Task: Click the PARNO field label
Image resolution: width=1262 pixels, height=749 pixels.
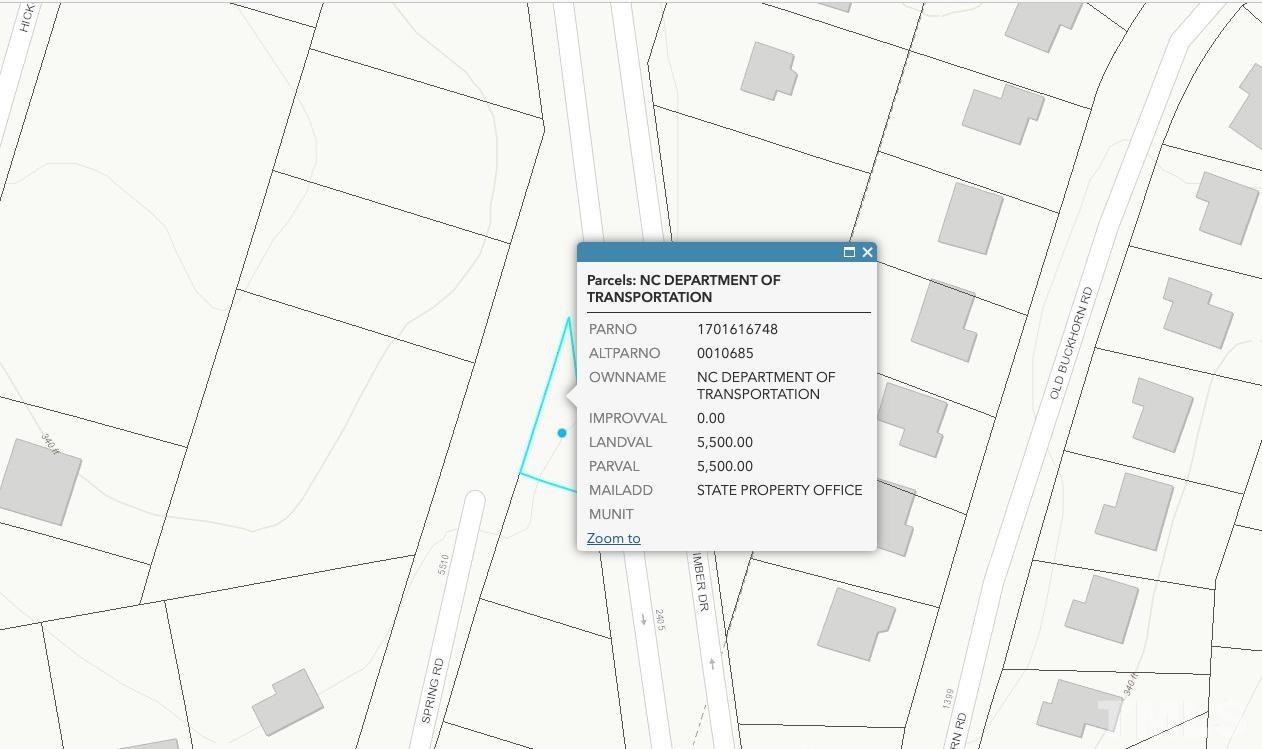Action: coord(612,329)
